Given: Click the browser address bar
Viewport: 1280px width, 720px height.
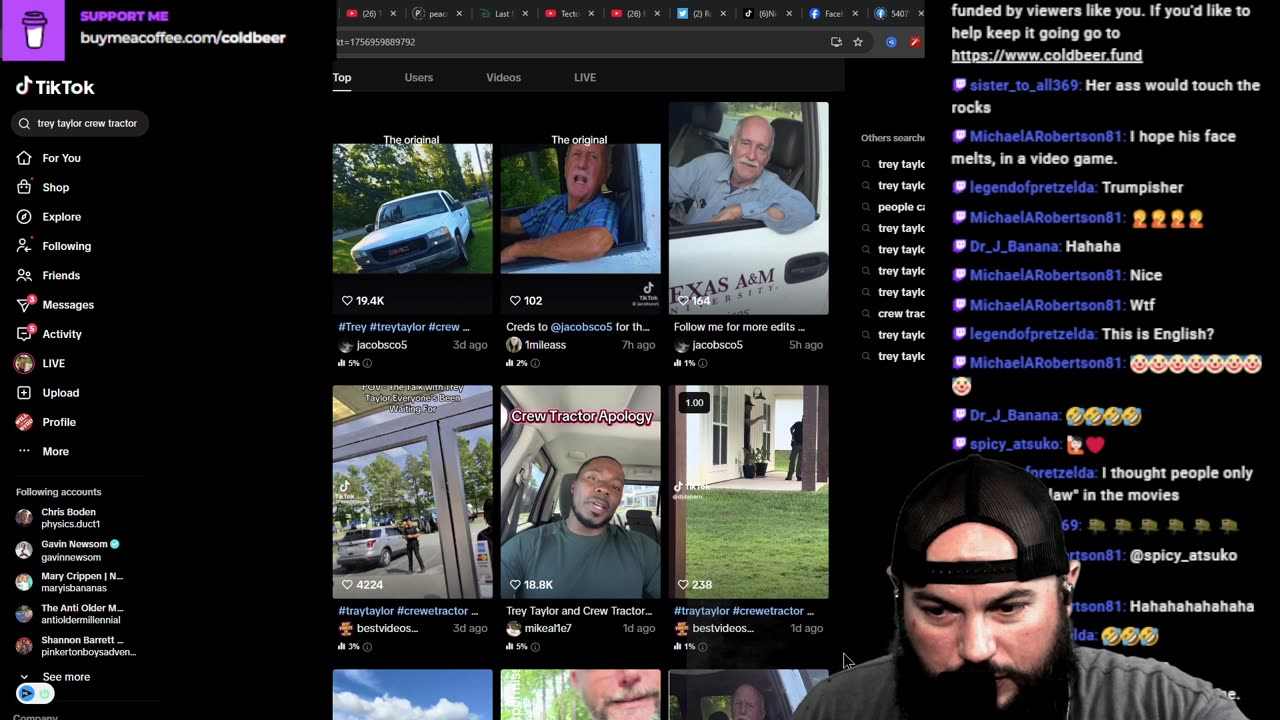Looking at the screenshot, I should point(580,42).
